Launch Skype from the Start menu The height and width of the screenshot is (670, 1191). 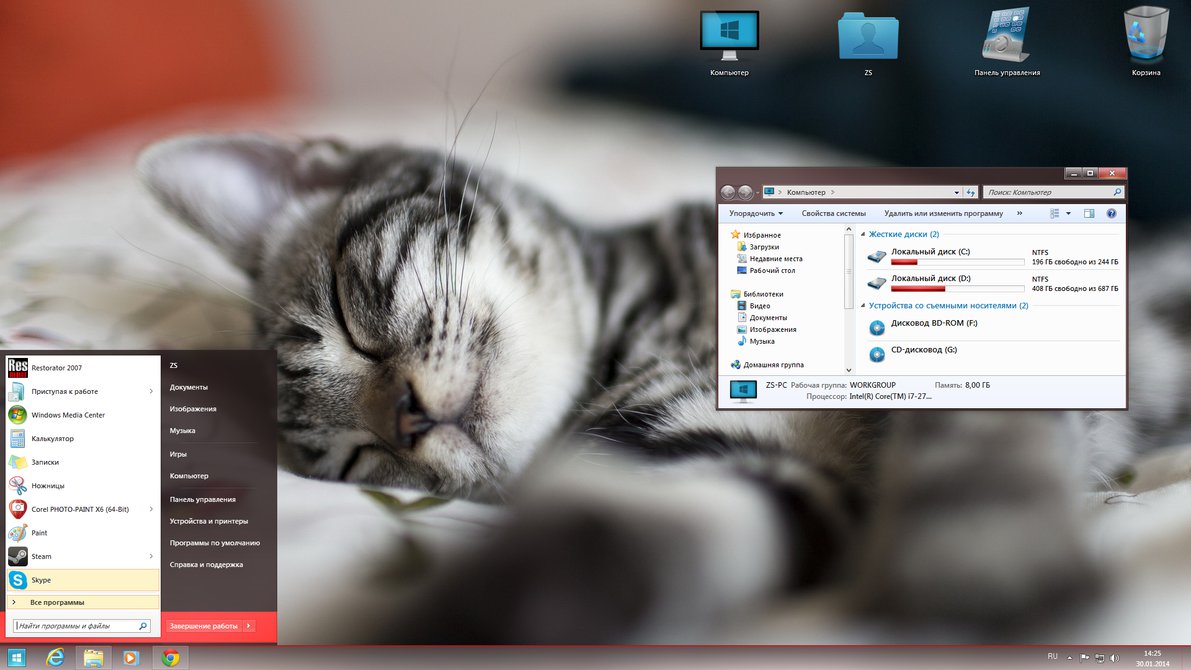point(41,580)
